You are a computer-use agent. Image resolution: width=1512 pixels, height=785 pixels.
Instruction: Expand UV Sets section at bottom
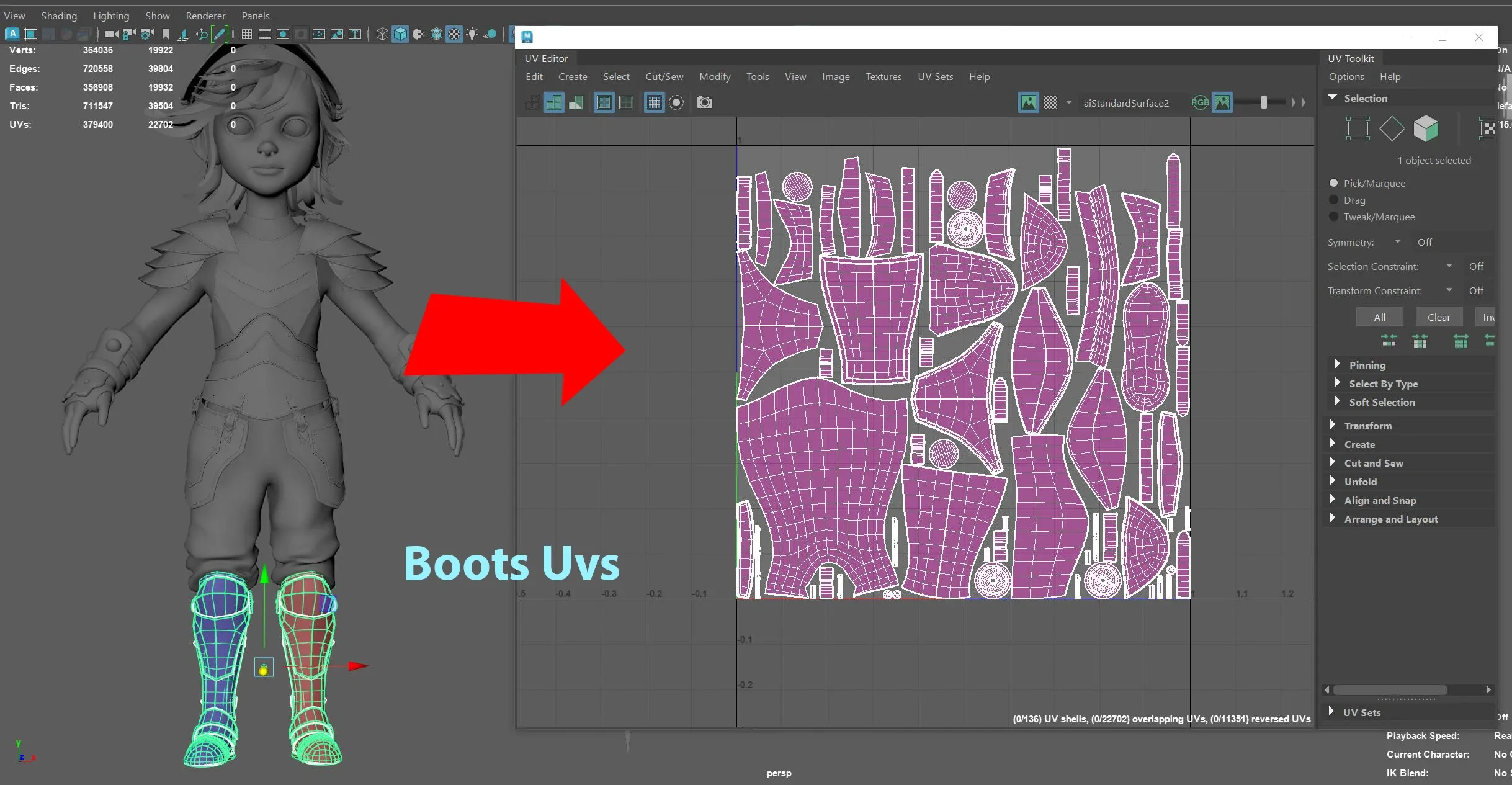[1331, 712]
